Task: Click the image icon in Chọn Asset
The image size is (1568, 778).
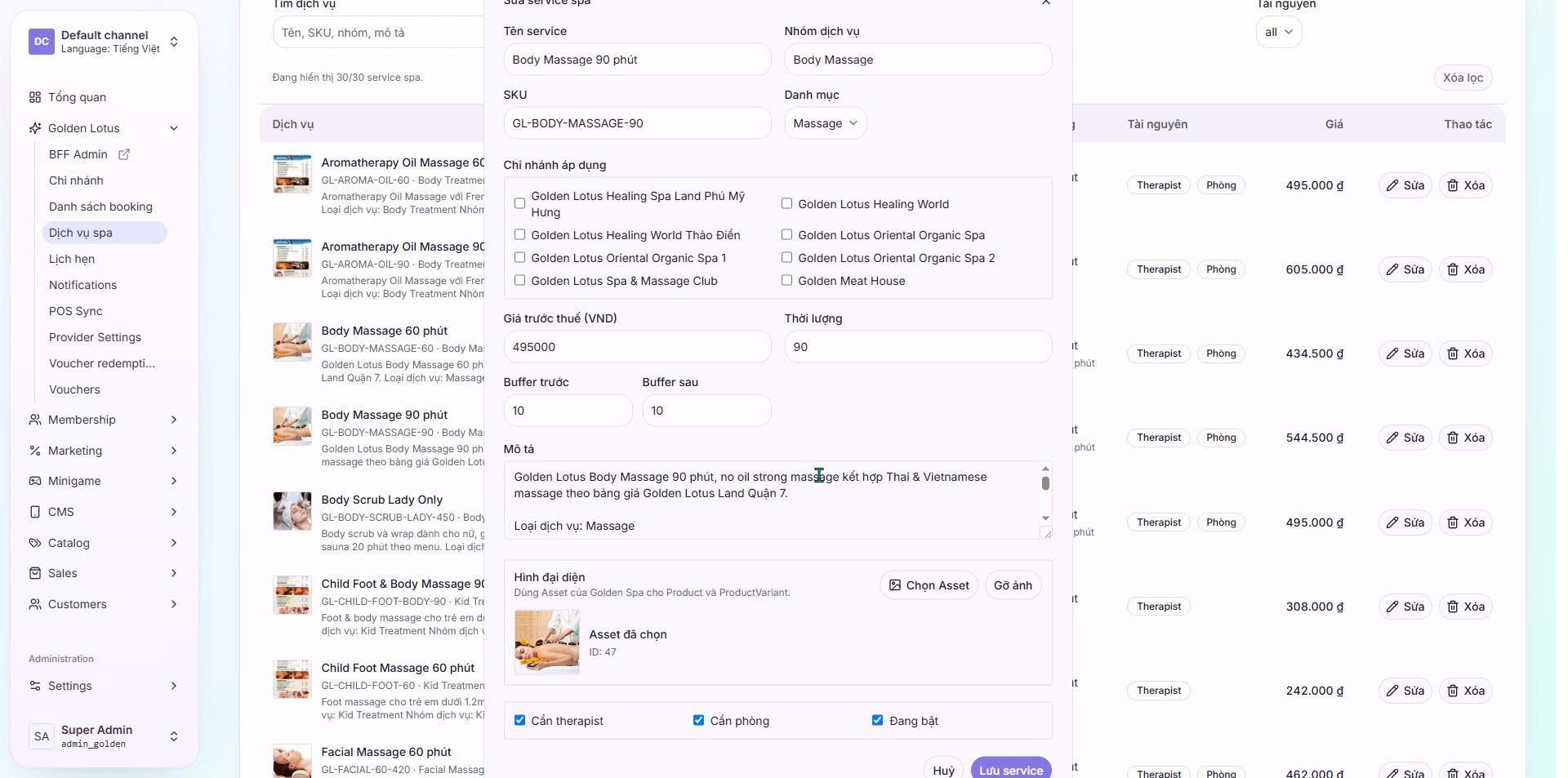Action: click(x=895, y=585)
